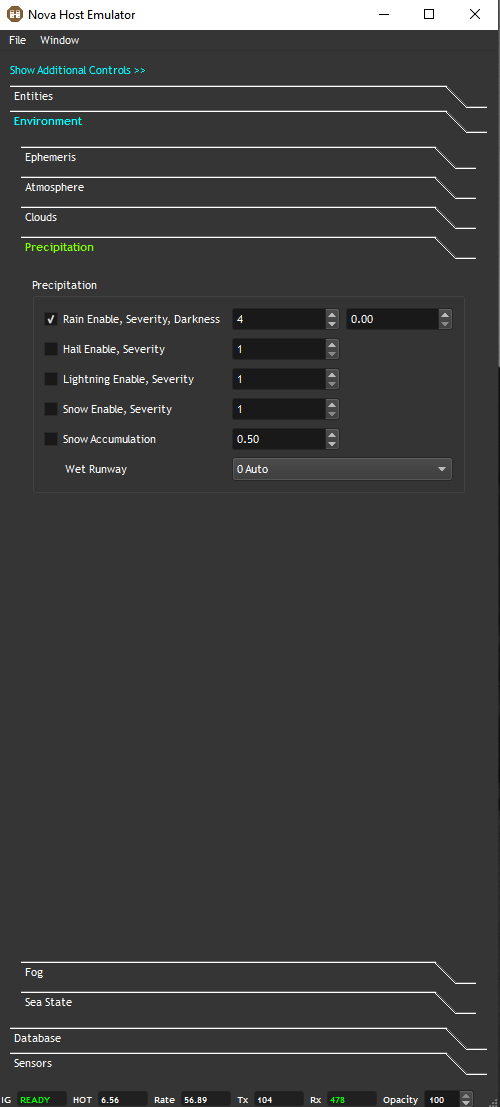This screenshot has width=500, height=1107.
Task: Decrease Rain Darkness with down arrow
Action: click(x=445, y=324)
